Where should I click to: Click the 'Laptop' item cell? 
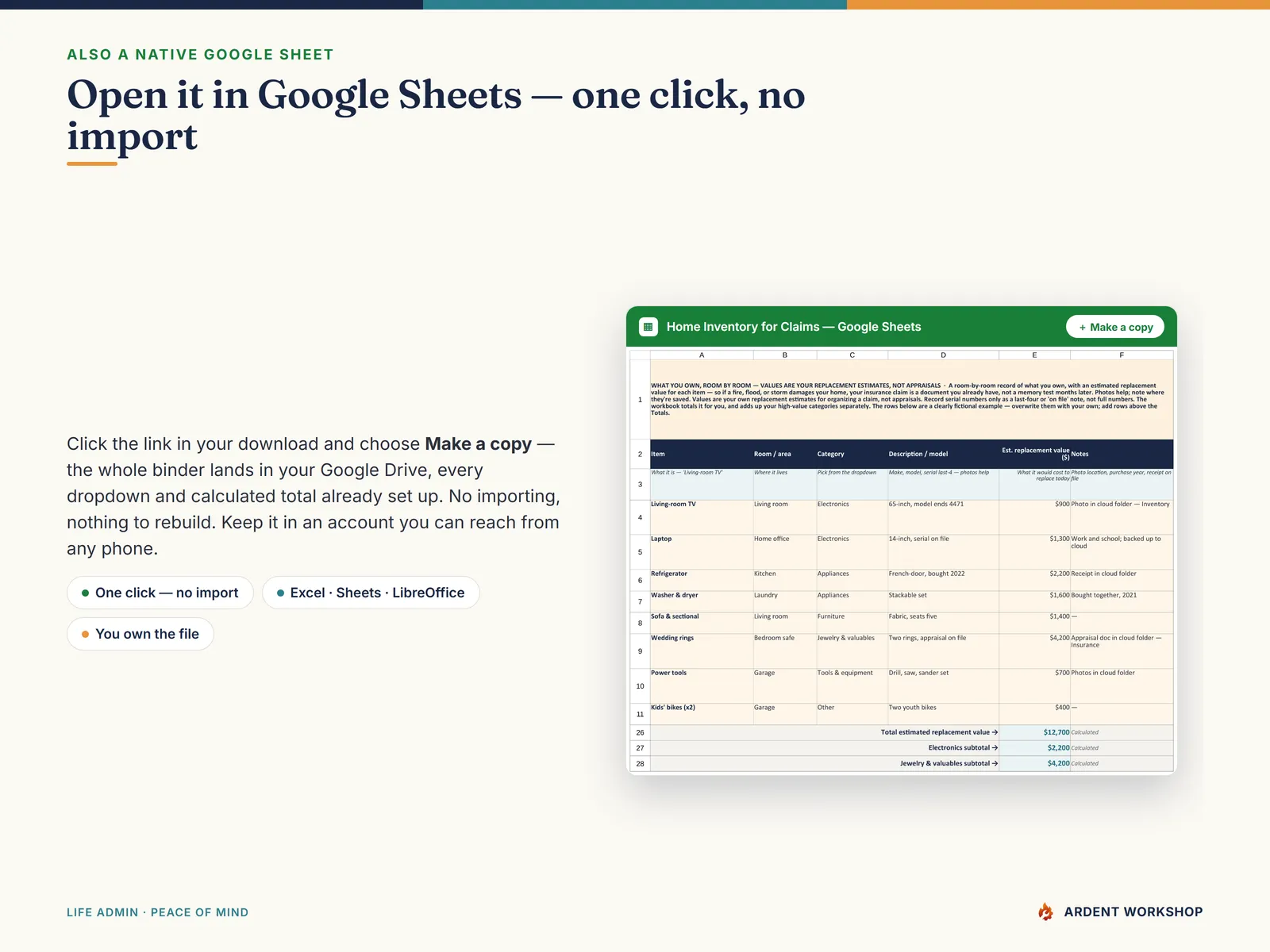702,552
